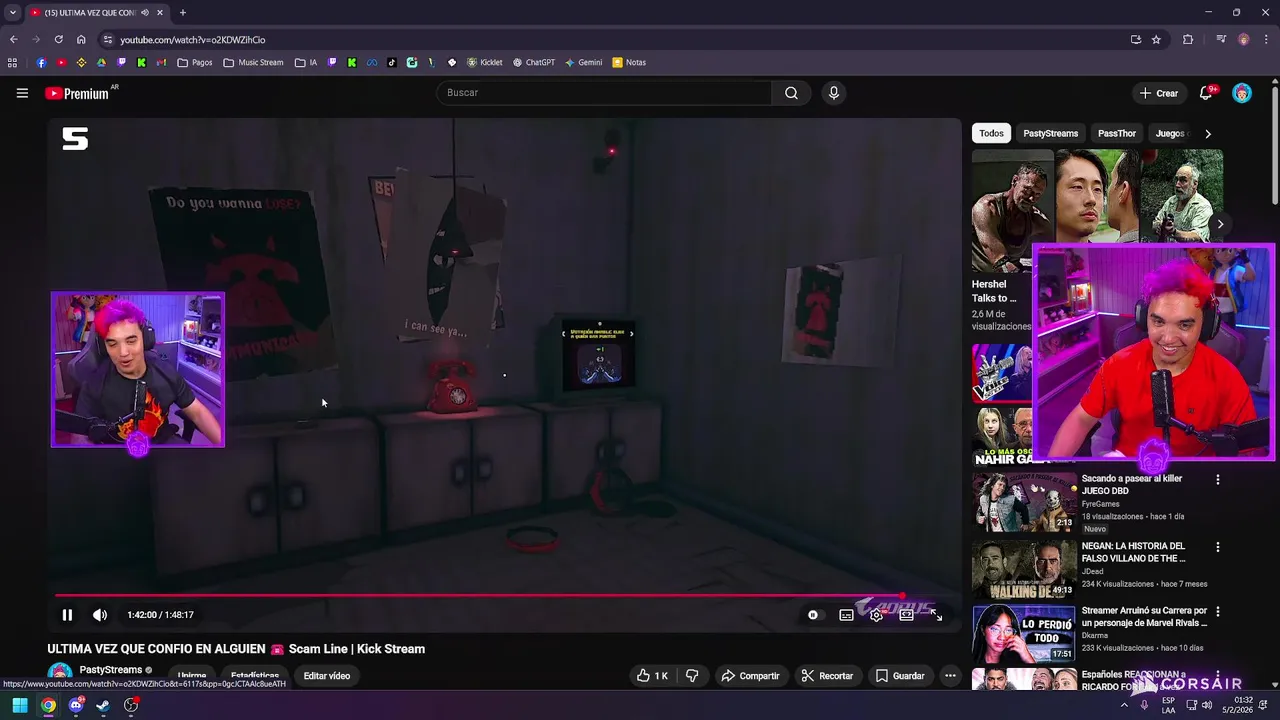1280x720 pixels.
Task: Open the Kicklet bookmark
Action: 485,62
